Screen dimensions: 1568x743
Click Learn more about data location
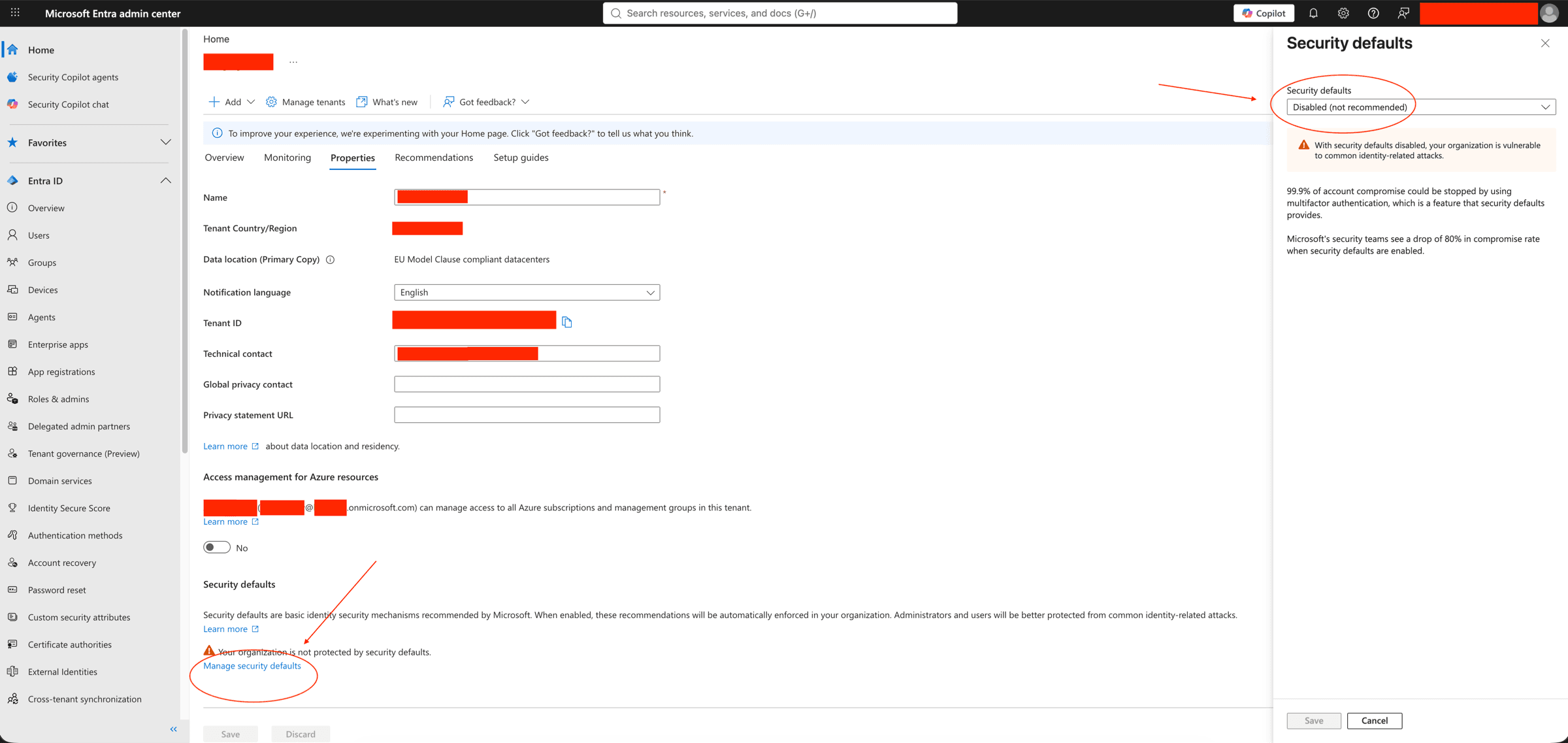pos(231,446)
